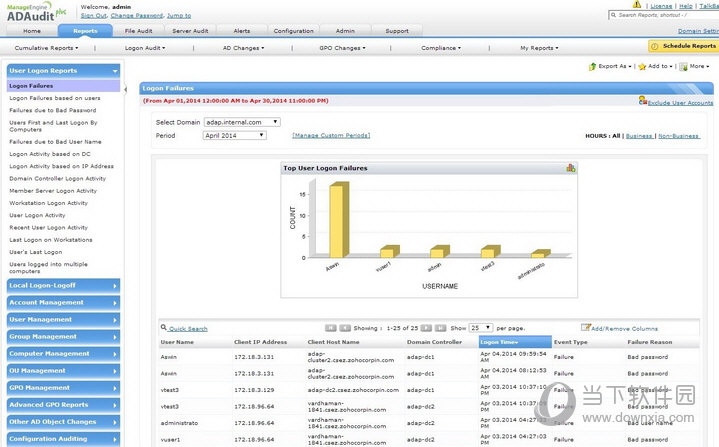Viewport: 719px width, 447px height.
Task: Expand the Other AD Object Changes section
Action: [x=63, y=422]
